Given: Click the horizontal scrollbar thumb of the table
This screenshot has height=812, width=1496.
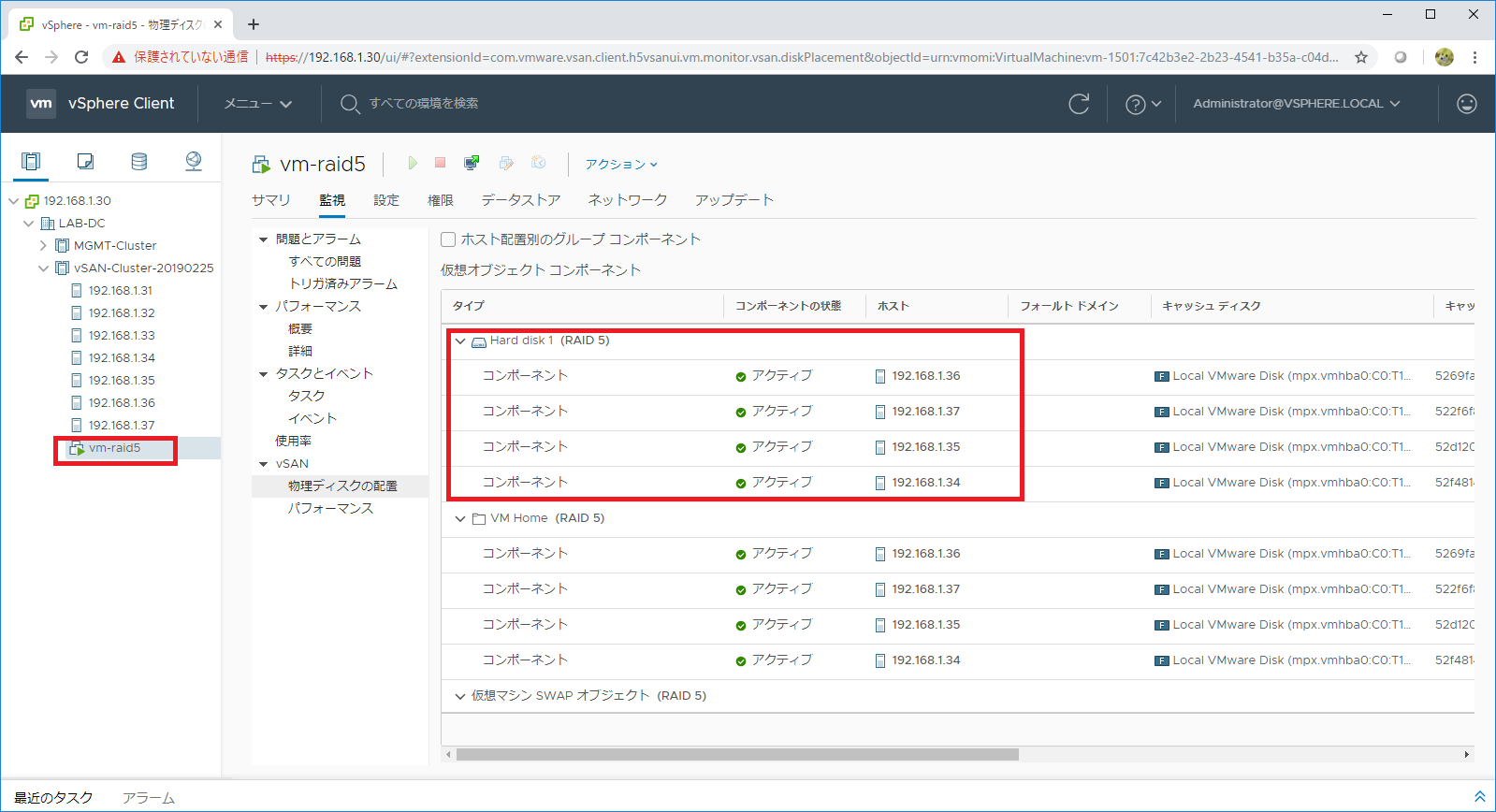Looking at the screenshot, I should [737, 754].
